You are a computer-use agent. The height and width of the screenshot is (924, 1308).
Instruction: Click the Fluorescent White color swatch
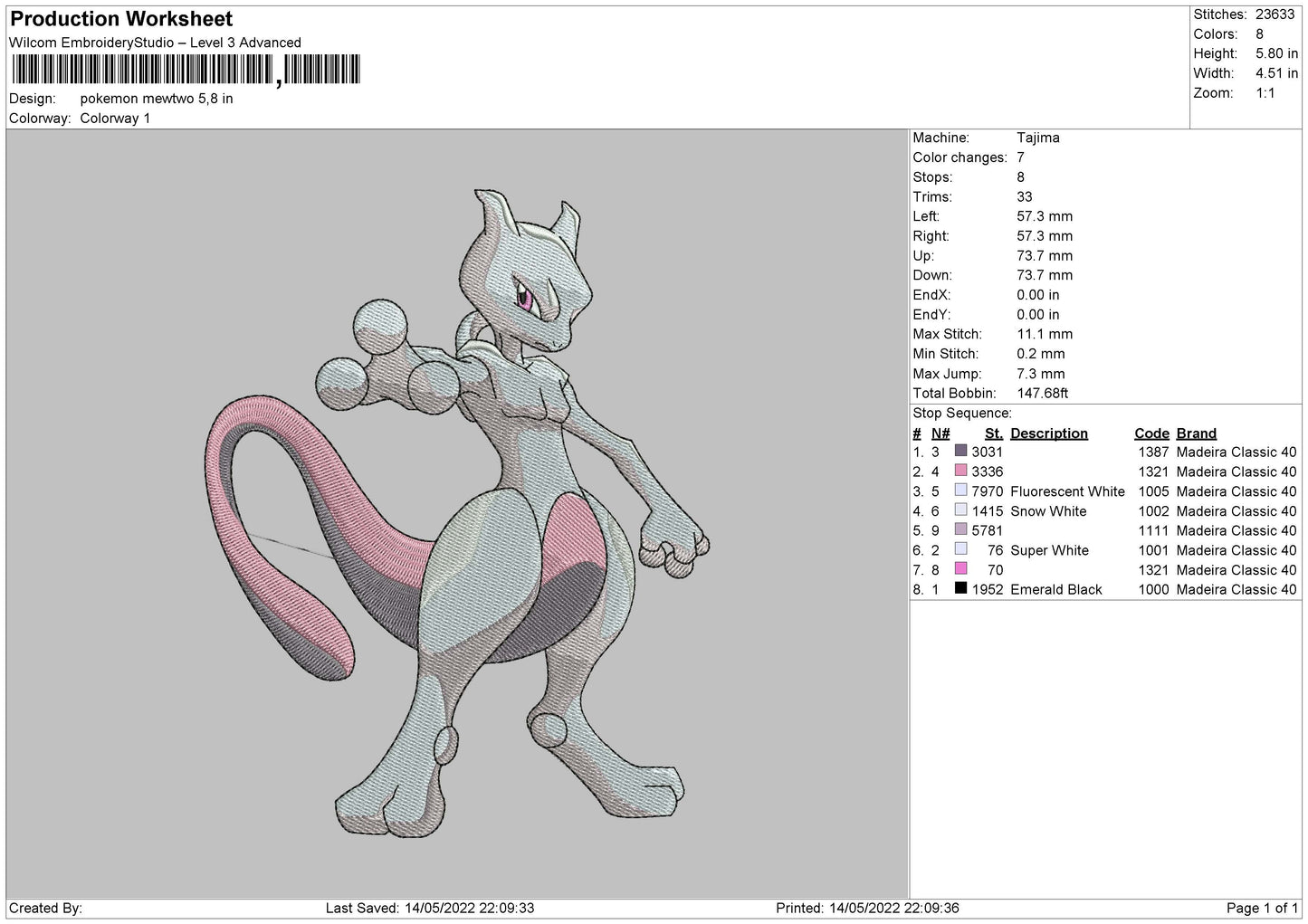click(x=960, y=491)
